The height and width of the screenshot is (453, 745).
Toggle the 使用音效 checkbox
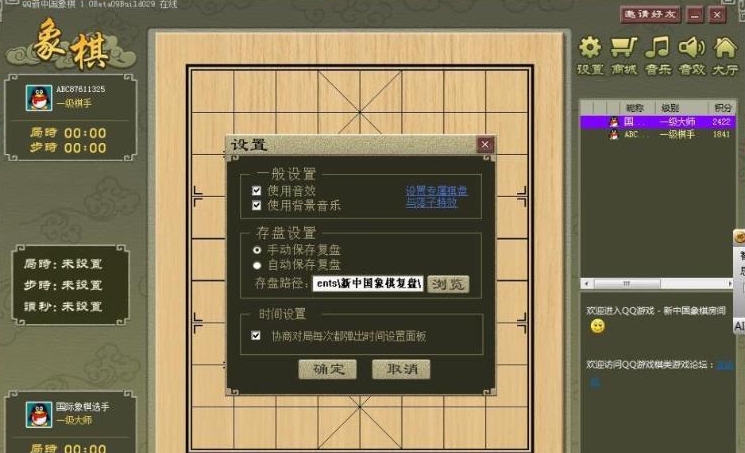click(x=257, y=191)
